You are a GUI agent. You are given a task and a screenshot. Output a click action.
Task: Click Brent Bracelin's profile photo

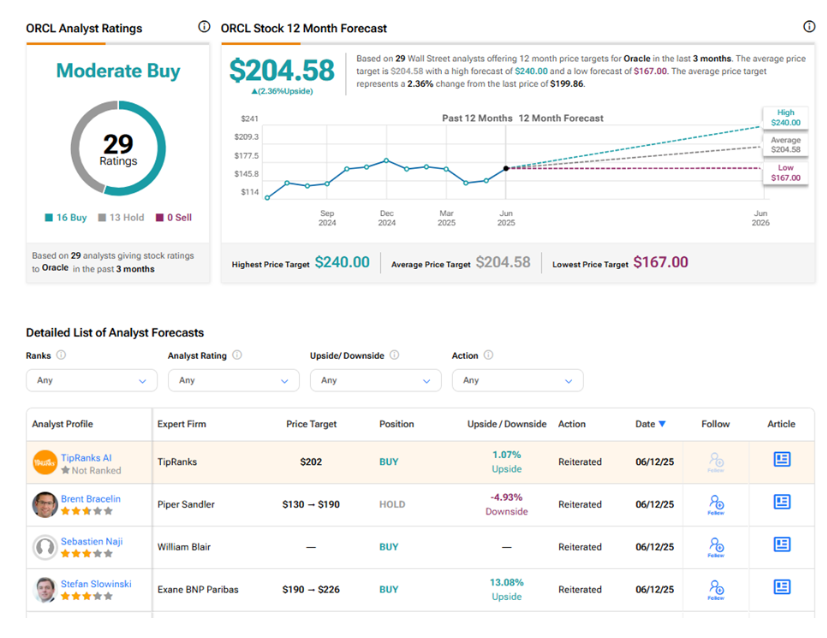point(45,505)
